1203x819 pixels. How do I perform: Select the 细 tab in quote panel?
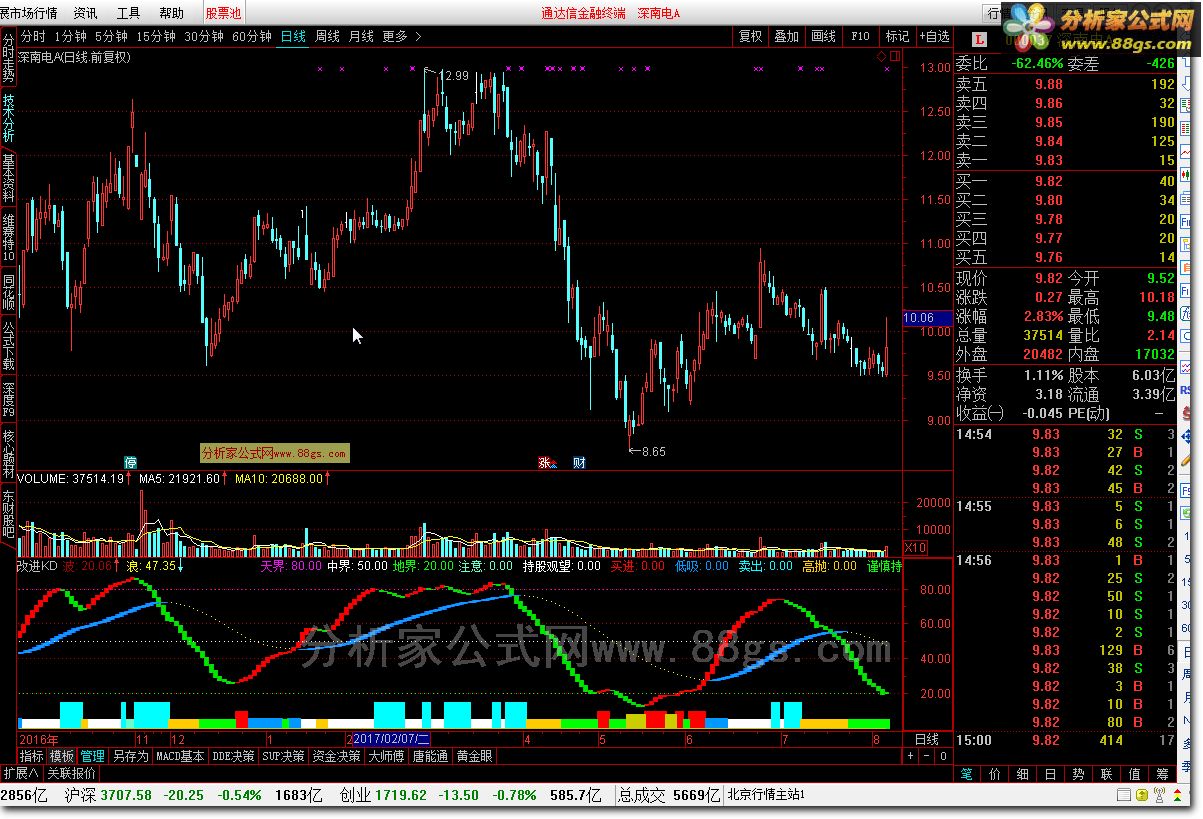click(1023, 774)
